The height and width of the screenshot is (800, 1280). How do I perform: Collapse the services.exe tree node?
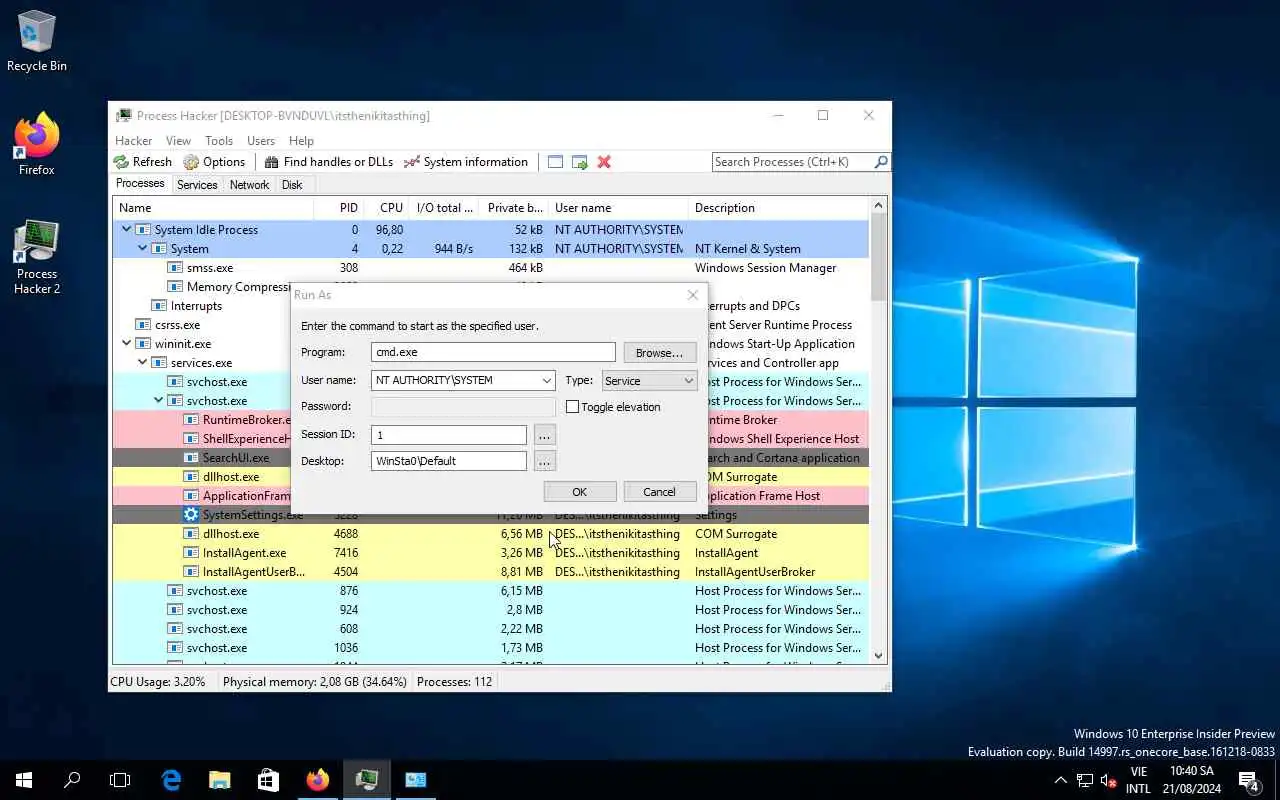(x=142, y=362)
